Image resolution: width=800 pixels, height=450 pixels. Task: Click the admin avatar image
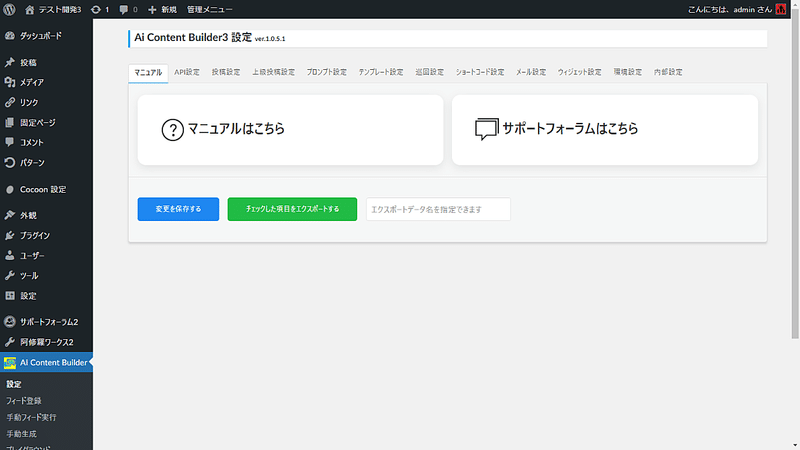(x=781, y=9)
